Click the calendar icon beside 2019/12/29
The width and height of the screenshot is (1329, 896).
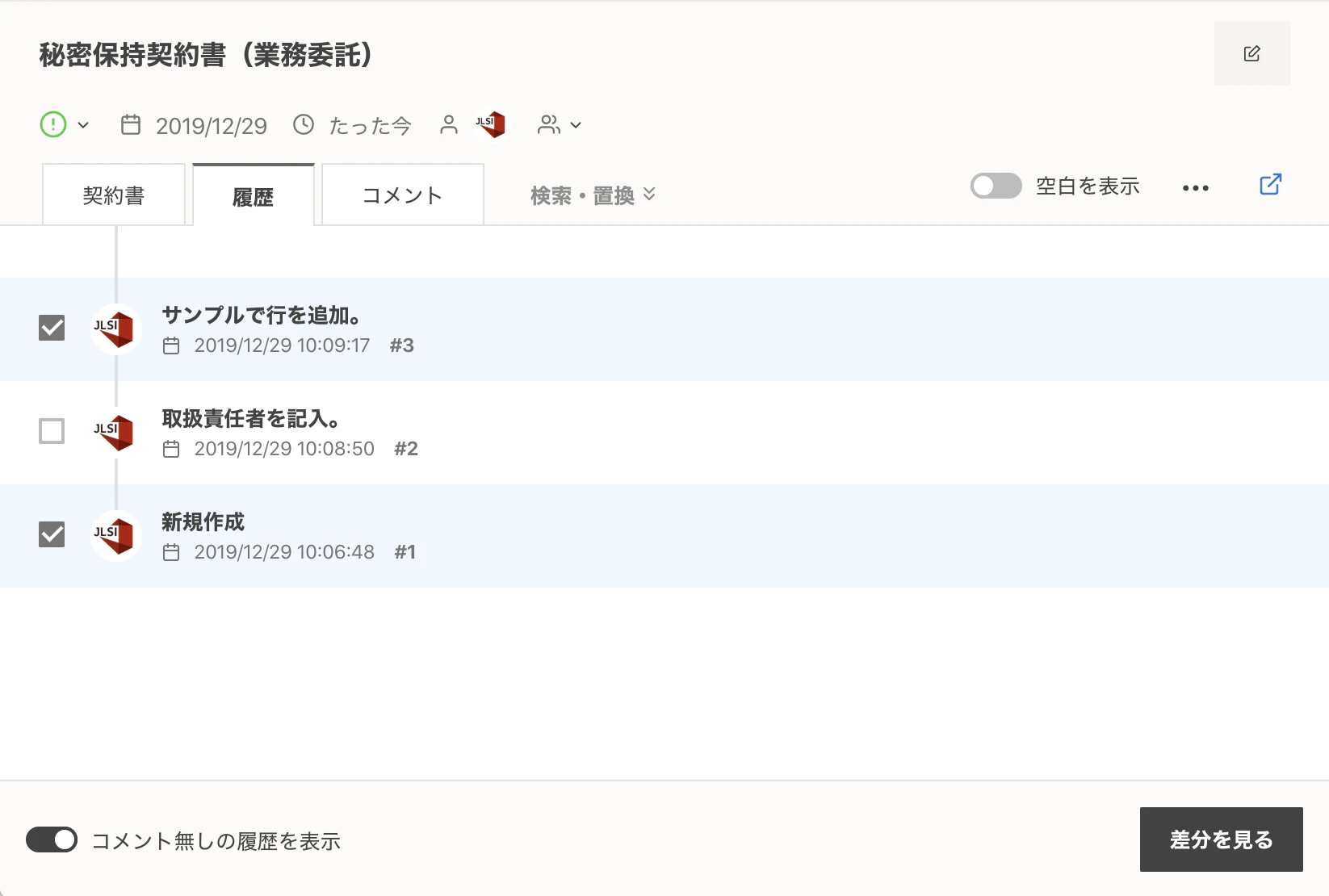pyautogui.click(x=131, y=125)
